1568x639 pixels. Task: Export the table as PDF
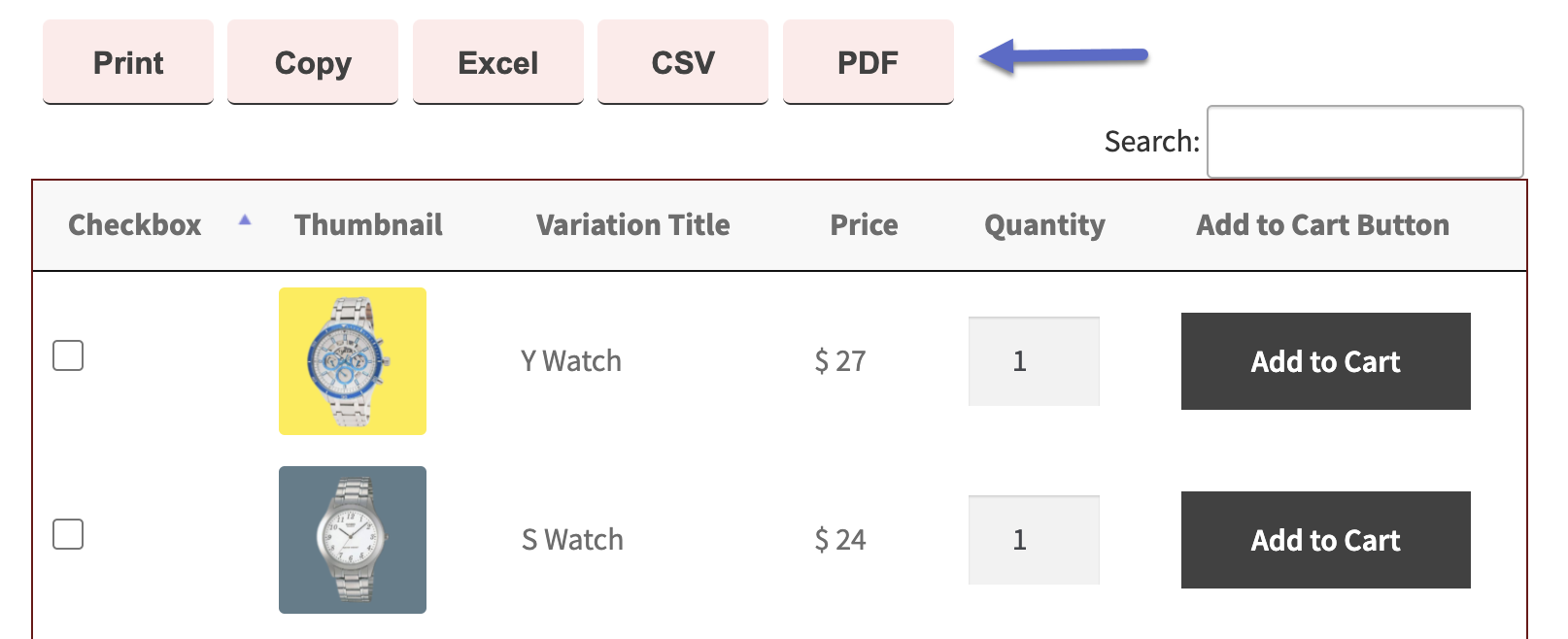pyautogui.click(x=868, y=62)
